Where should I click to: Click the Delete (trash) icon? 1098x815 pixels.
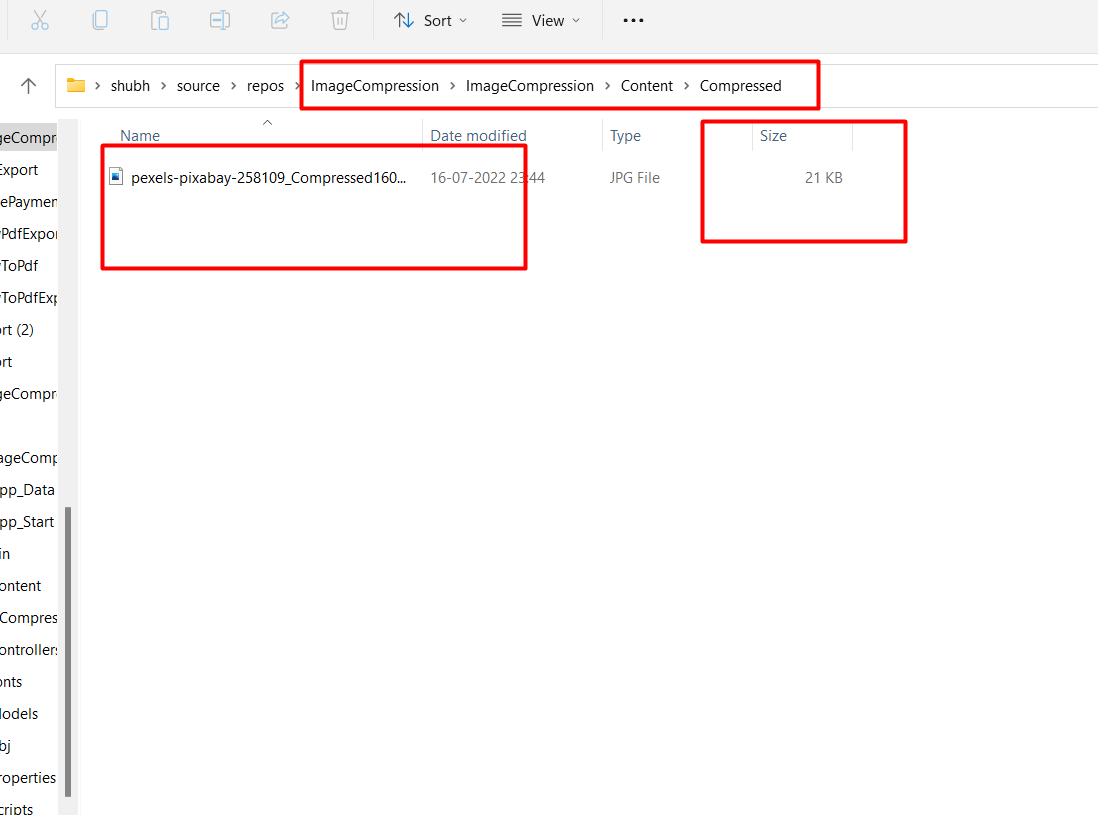[339, 20]
